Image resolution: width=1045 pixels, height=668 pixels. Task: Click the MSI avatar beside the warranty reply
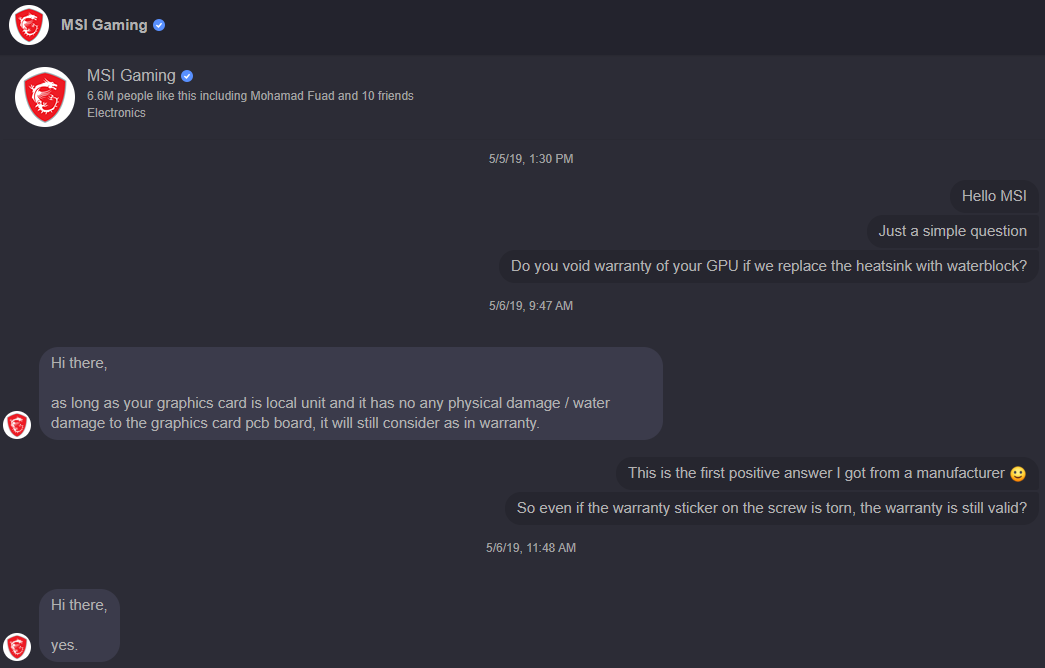click(17, 425)
